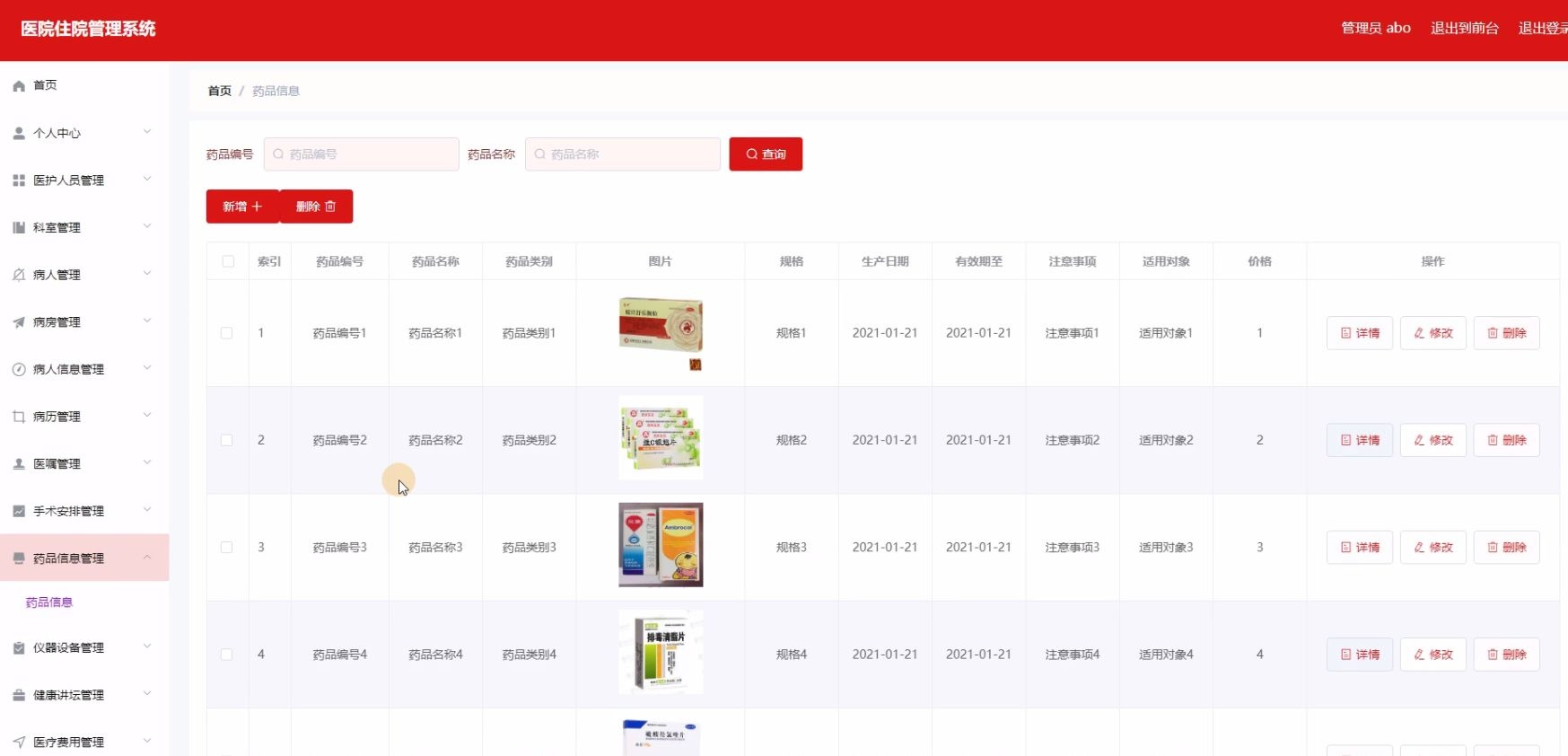This screenshot has width=1568, height=756.
Task: Click the 医疗费用管理 sidebar icon
Action: coord(19,743)
